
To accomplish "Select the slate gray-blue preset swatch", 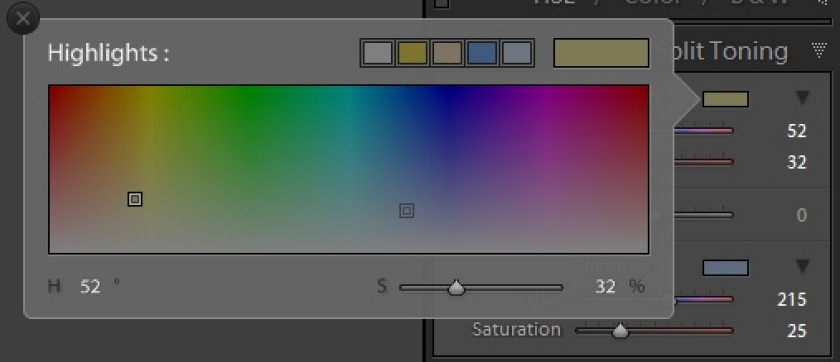I will pyautogui.click(x=516, y=53).
